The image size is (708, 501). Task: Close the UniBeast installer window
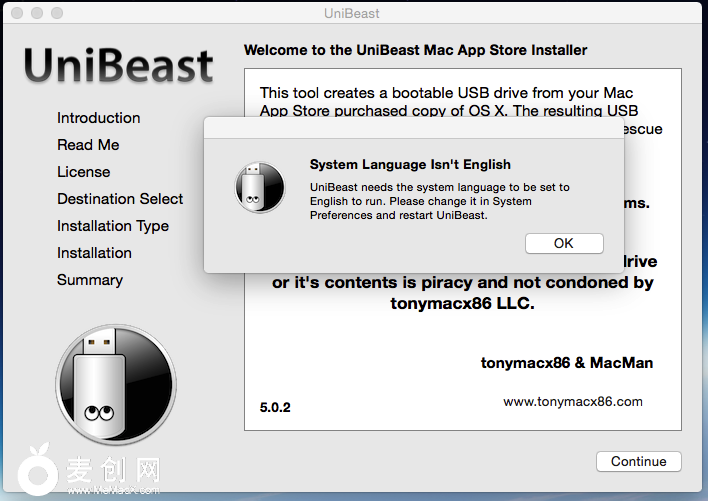point(15,14)
